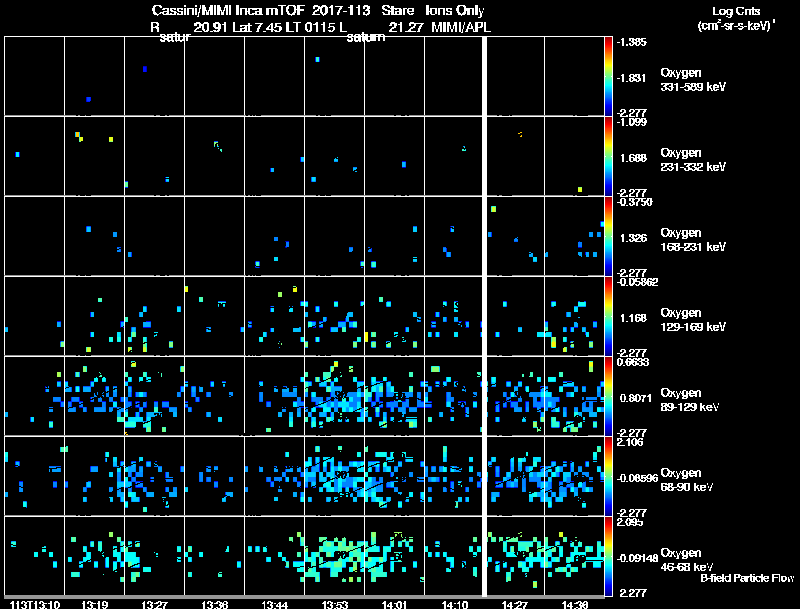The height and width of the screenshot is (609, 800).
Task: Open the 13:27 panel in 89-129 keV row
Action: pos(154,396)
